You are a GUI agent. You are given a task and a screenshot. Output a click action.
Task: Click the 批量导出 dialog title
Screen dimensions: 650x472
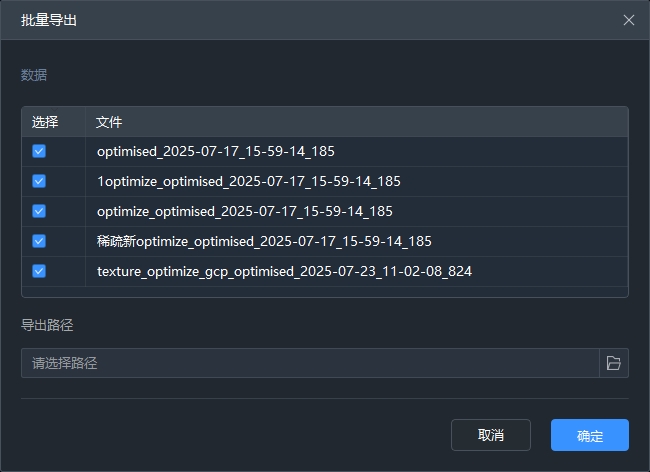[x=49, y=20]
